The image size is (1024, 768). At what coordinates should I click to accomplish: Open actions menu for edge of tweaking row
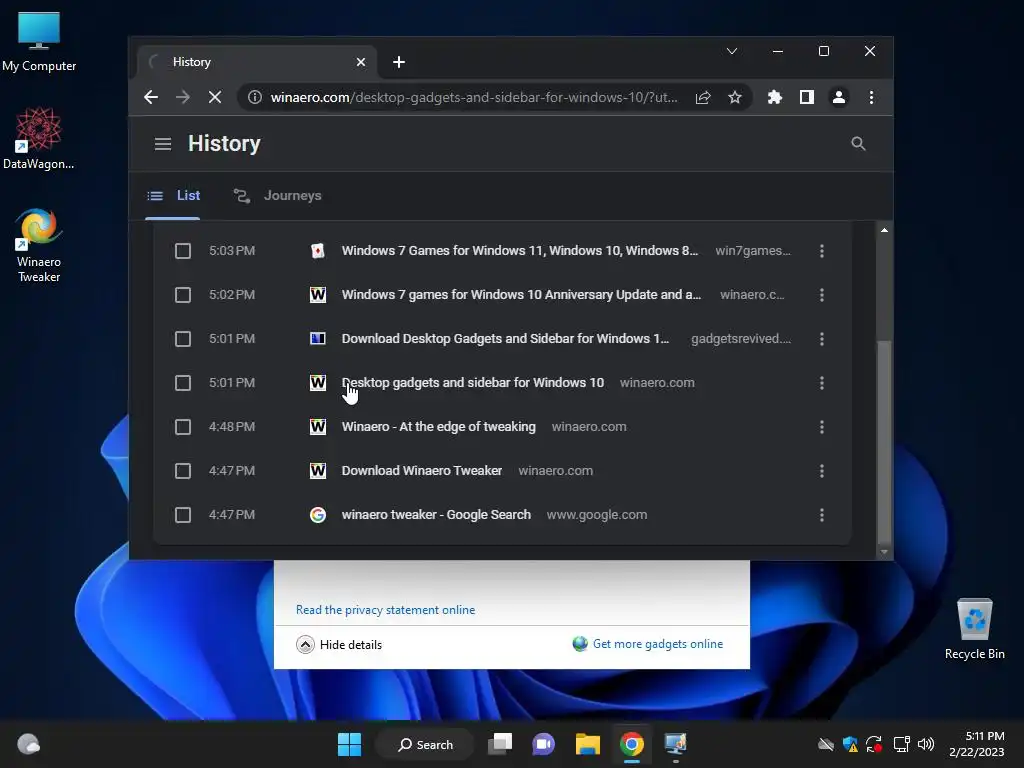coord(822,427)
